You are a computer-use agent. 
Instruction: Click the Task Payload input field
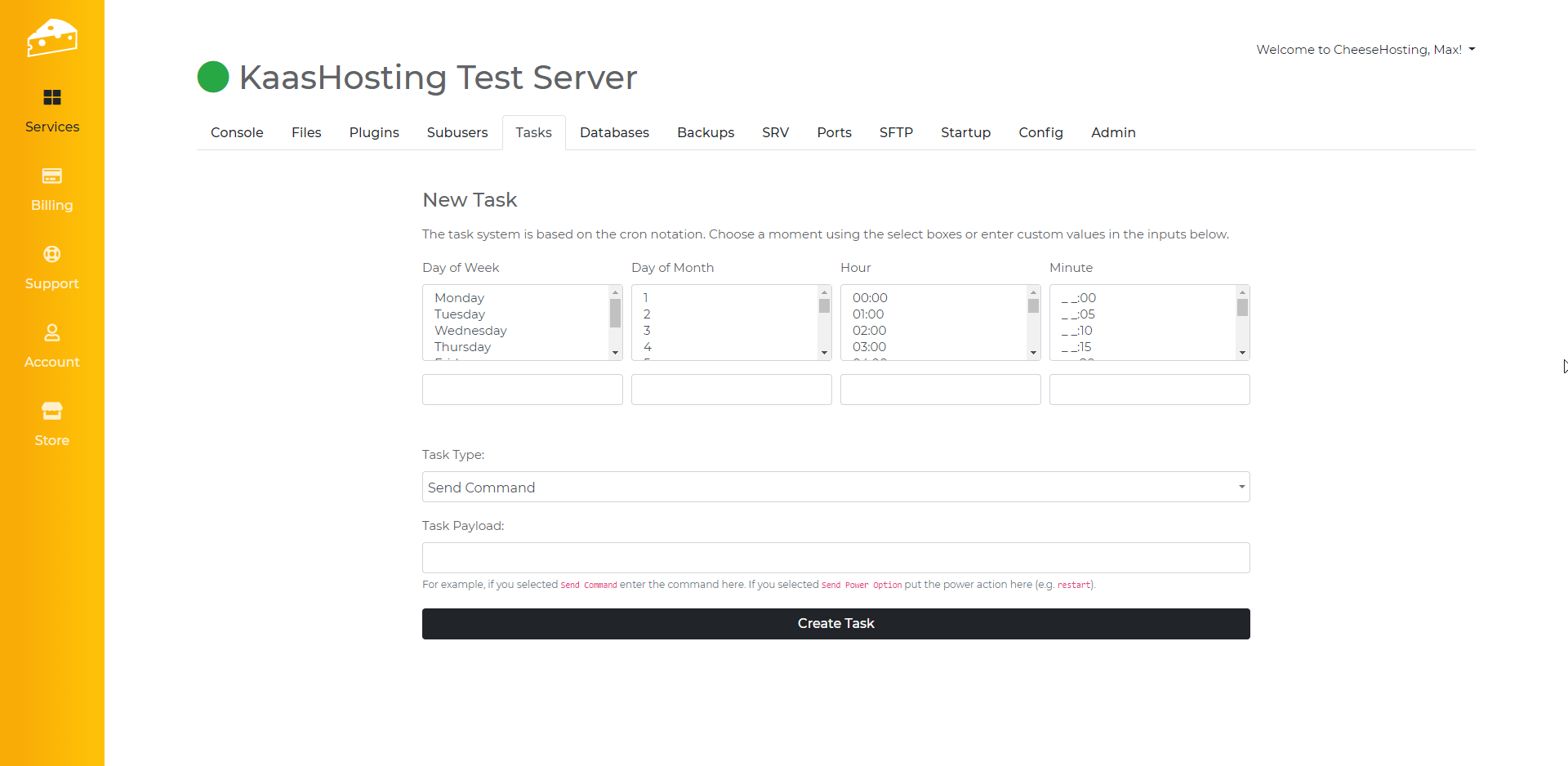(835, 558)
